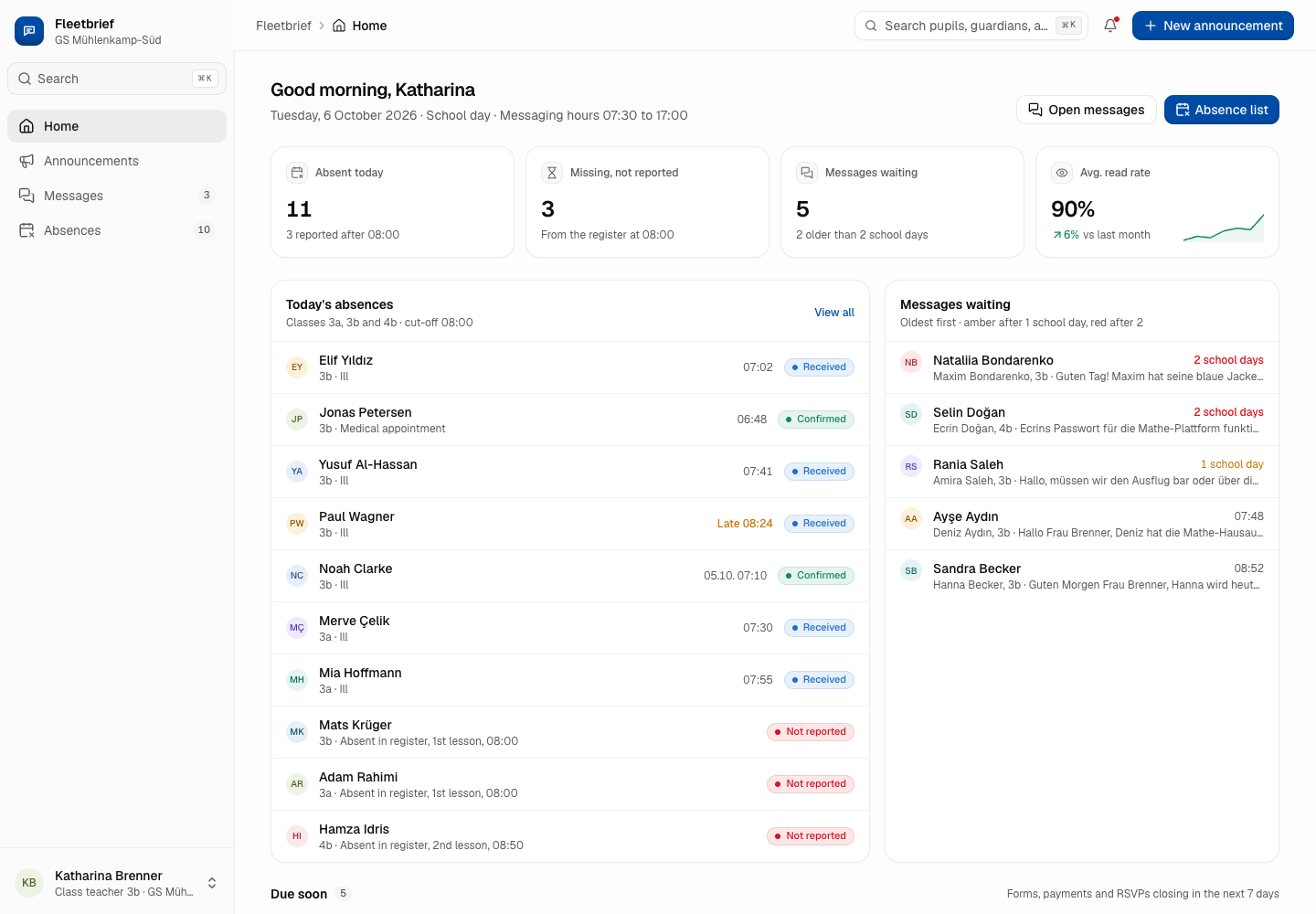Click the New announcement button

1213,26
